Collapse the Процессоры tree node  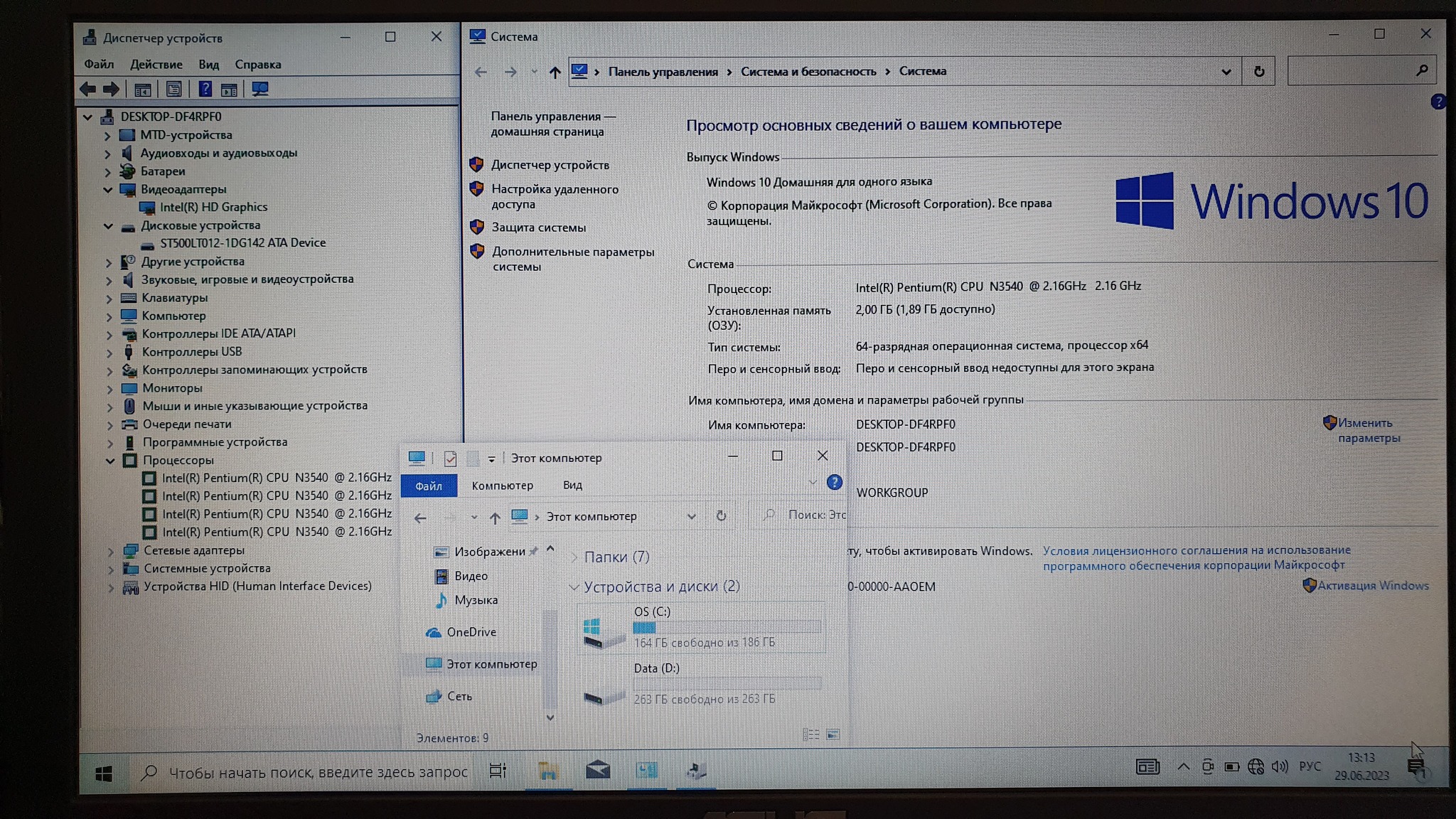tap(110, 460)
